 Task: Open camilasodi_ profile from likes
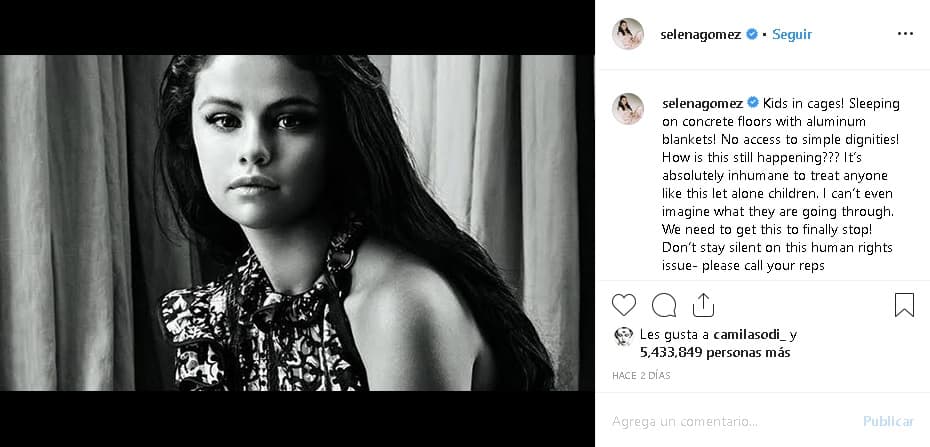point(750,335)
